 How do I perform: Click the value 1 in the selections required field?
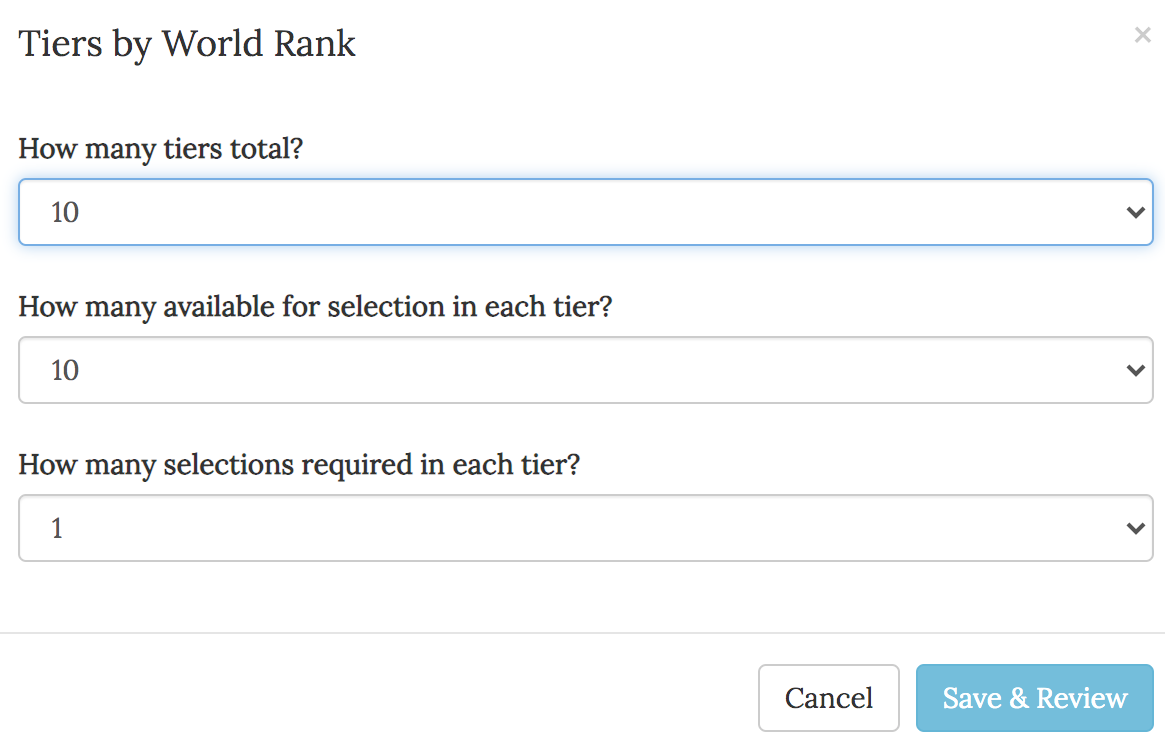pyautogui.click(x=57, y=529)
